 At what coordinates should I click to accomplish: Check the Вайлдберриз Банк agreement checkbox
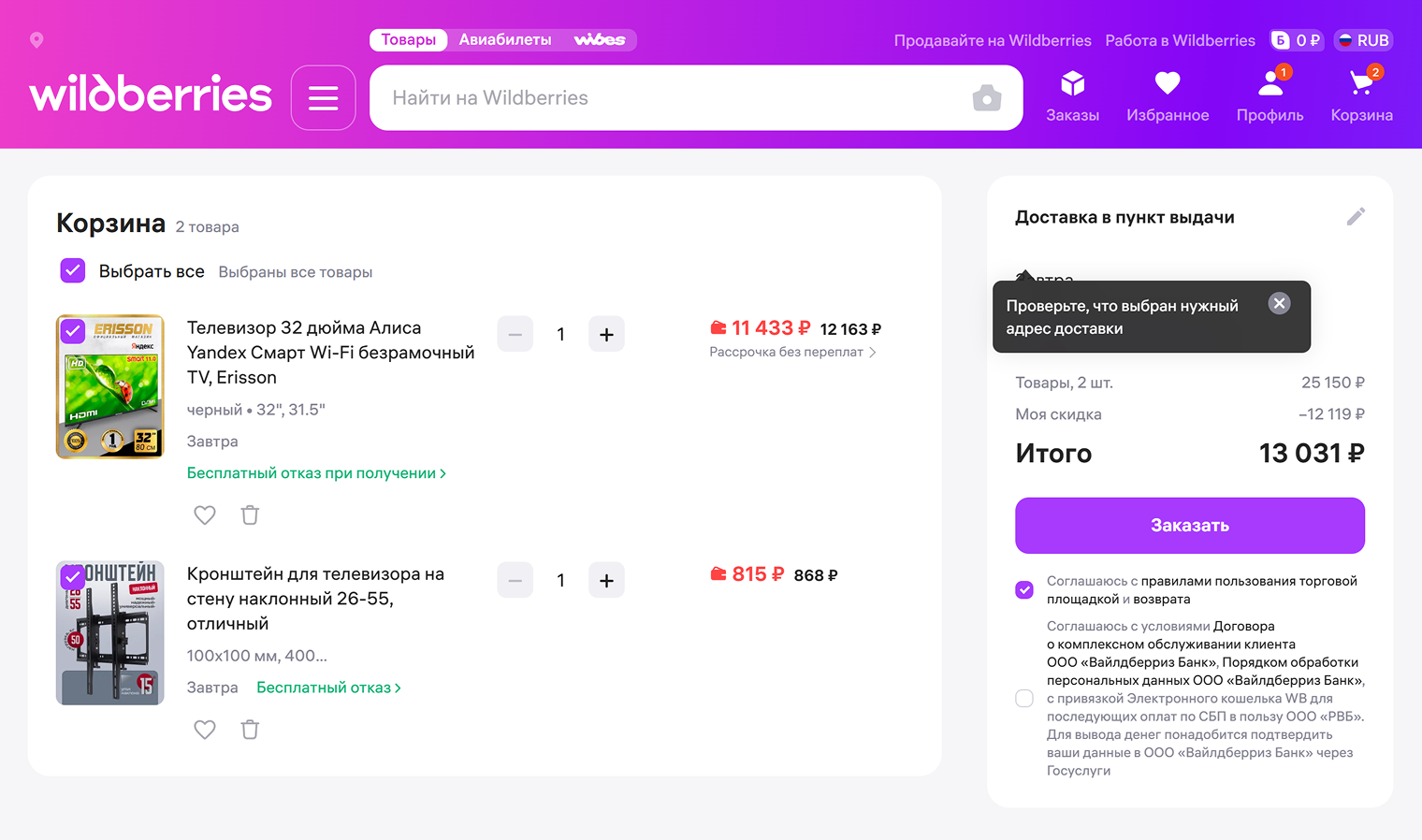1024,699
